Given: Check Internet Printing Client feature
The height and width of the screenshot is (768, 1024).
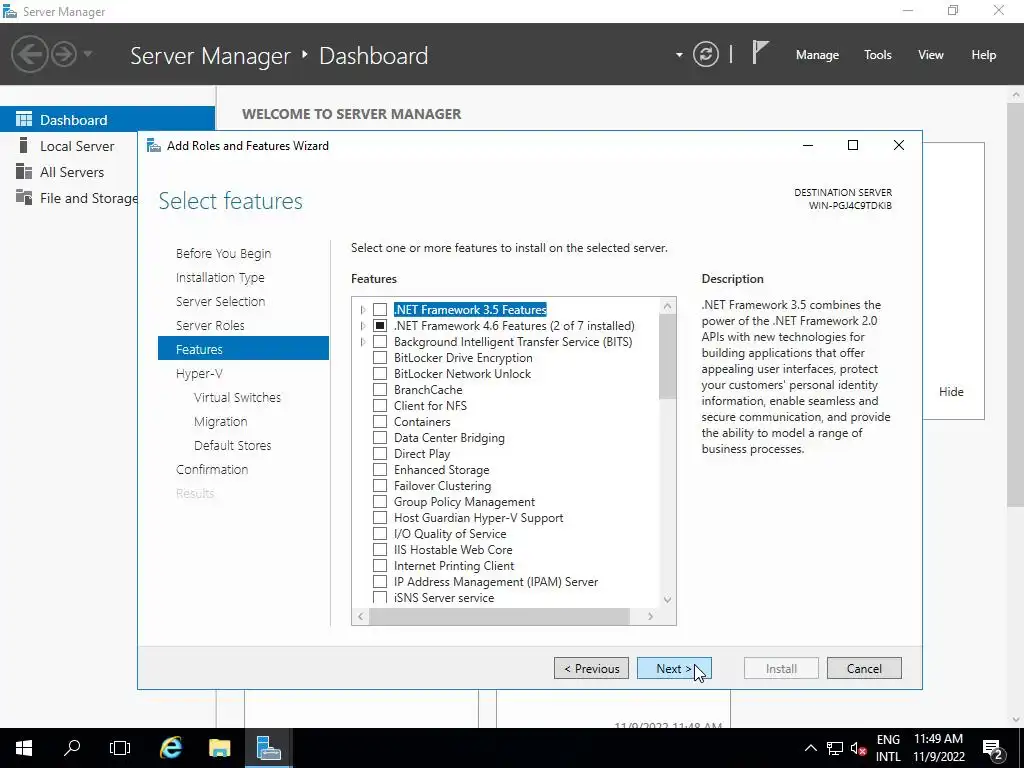Looking at the screenshot, I should (380, 566).
